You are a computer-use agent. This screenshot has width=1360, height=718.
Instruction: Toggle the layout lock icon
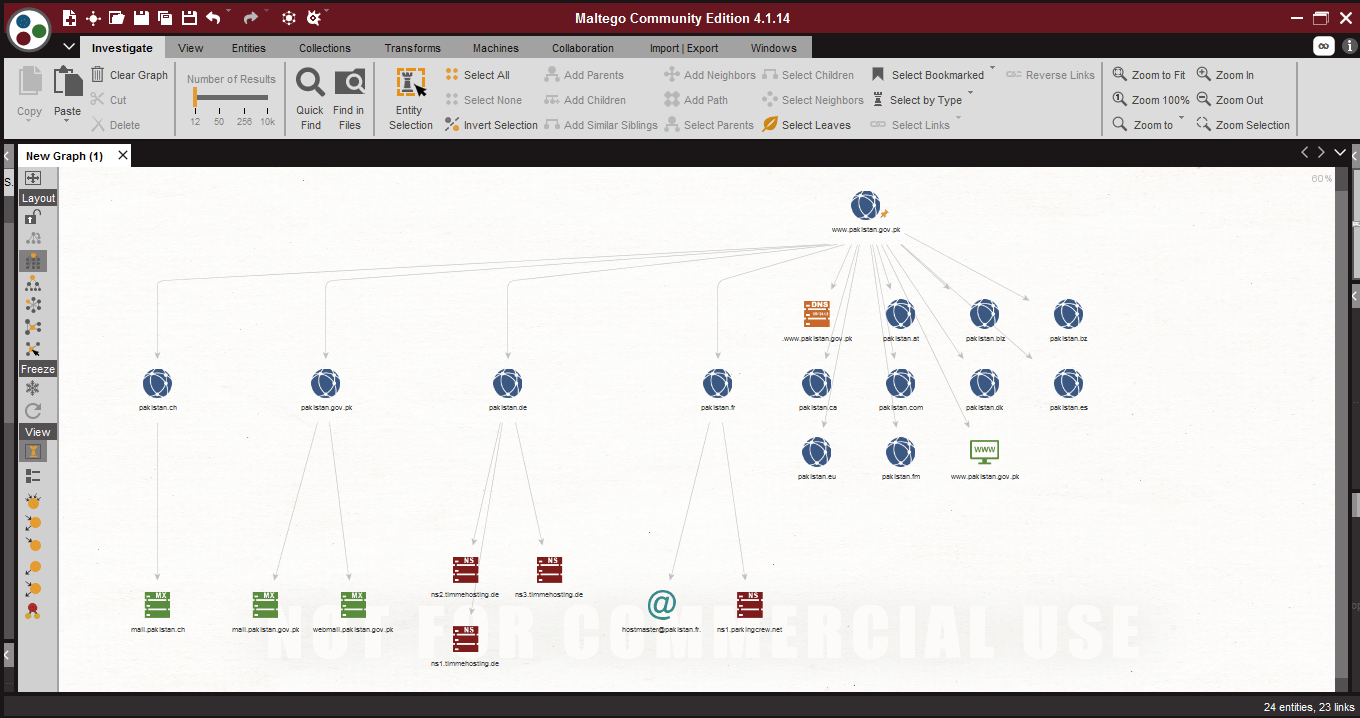[x=33, y=216]
